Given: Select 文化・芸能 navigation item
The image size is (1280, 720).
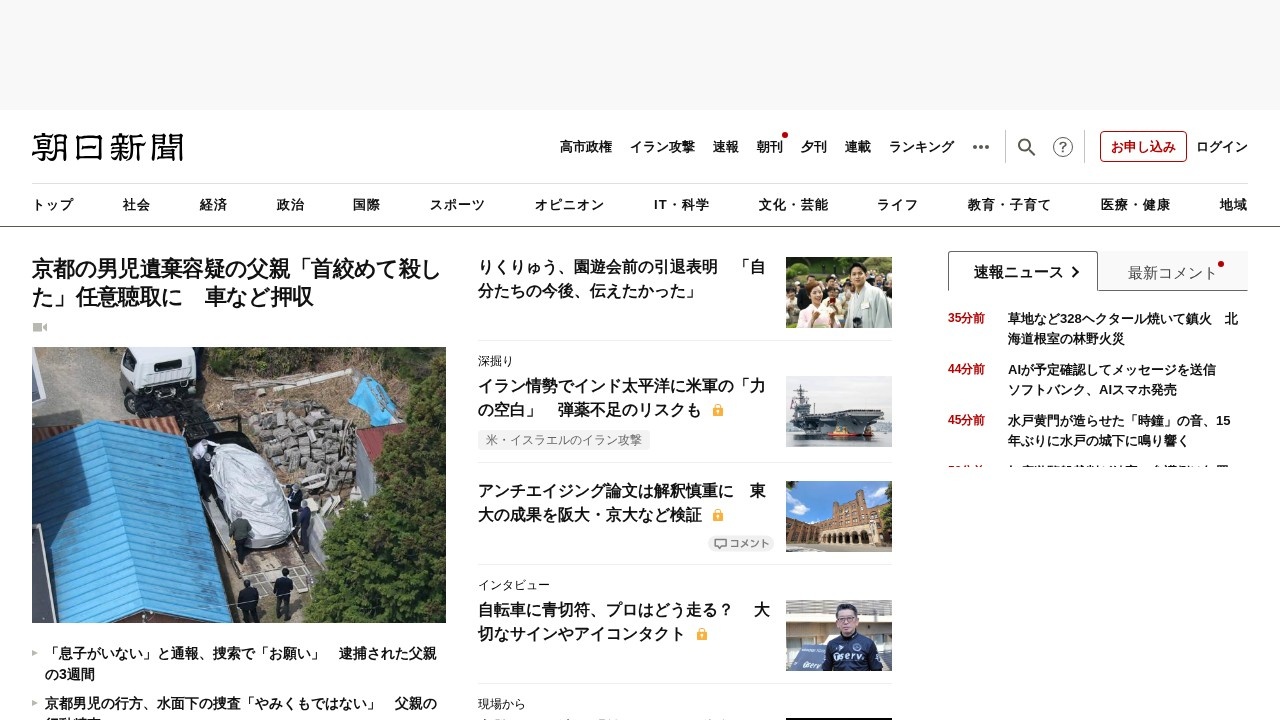Looking at the screenshot, I should [793, 205].
